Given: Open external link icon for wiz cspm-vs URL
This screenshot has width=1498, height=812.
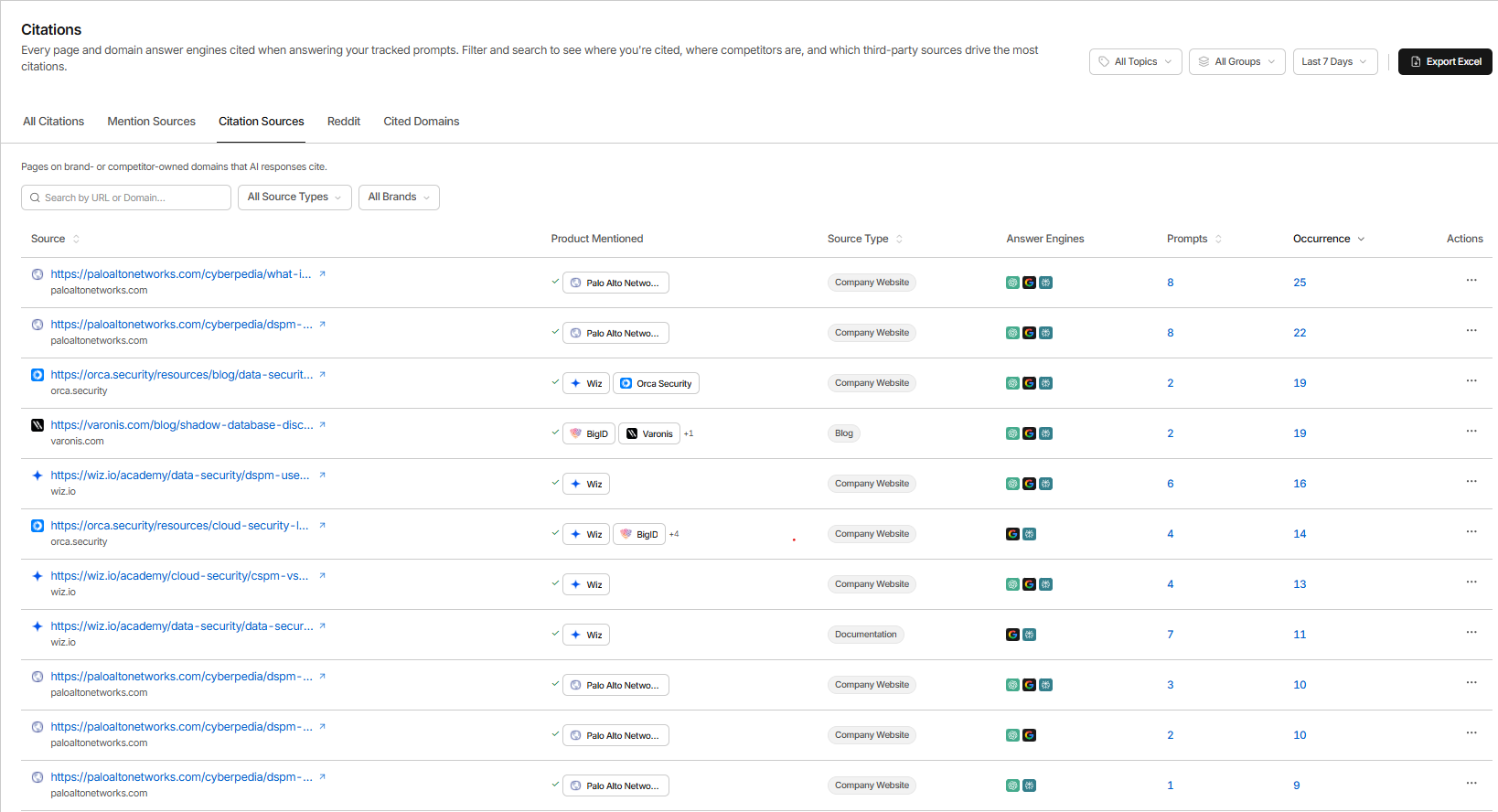Looking at the screenshot, I should coord(322,576).
